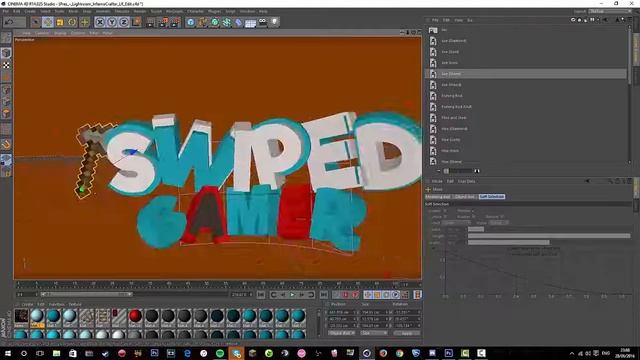The image size is (640, 360).
Task: Open the Mode dropdown in Soft Selection
Action: [x=498, y=222]
